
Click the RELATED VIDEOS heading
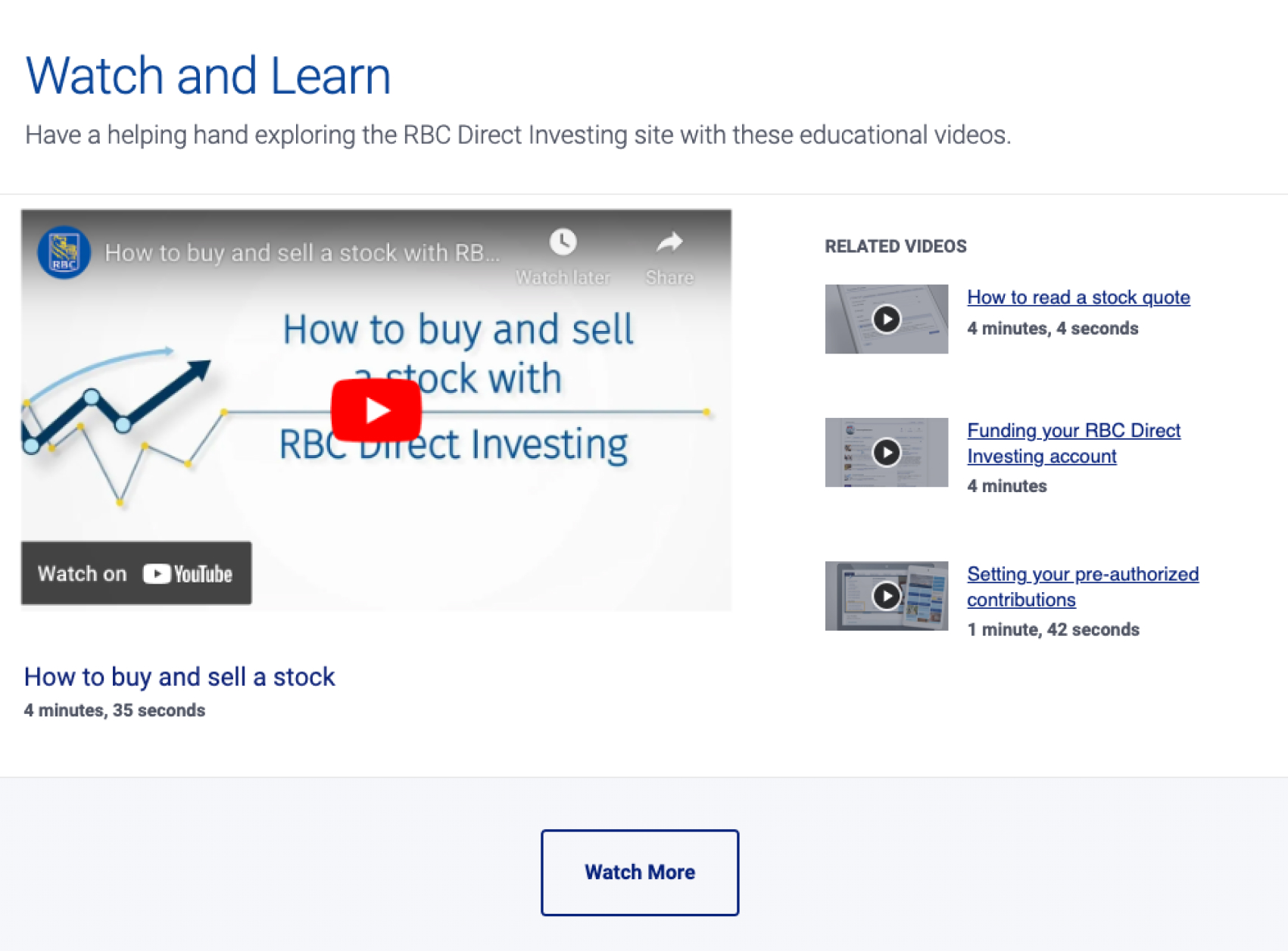point(896,246)
